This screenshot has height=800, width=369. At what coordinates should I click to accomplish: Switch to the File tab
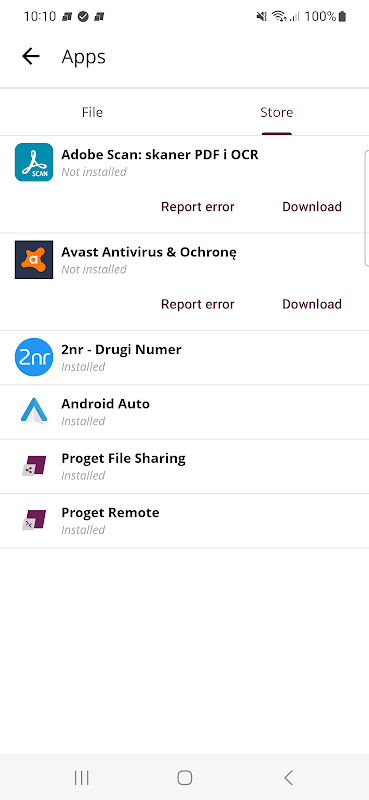coord(92,112)
